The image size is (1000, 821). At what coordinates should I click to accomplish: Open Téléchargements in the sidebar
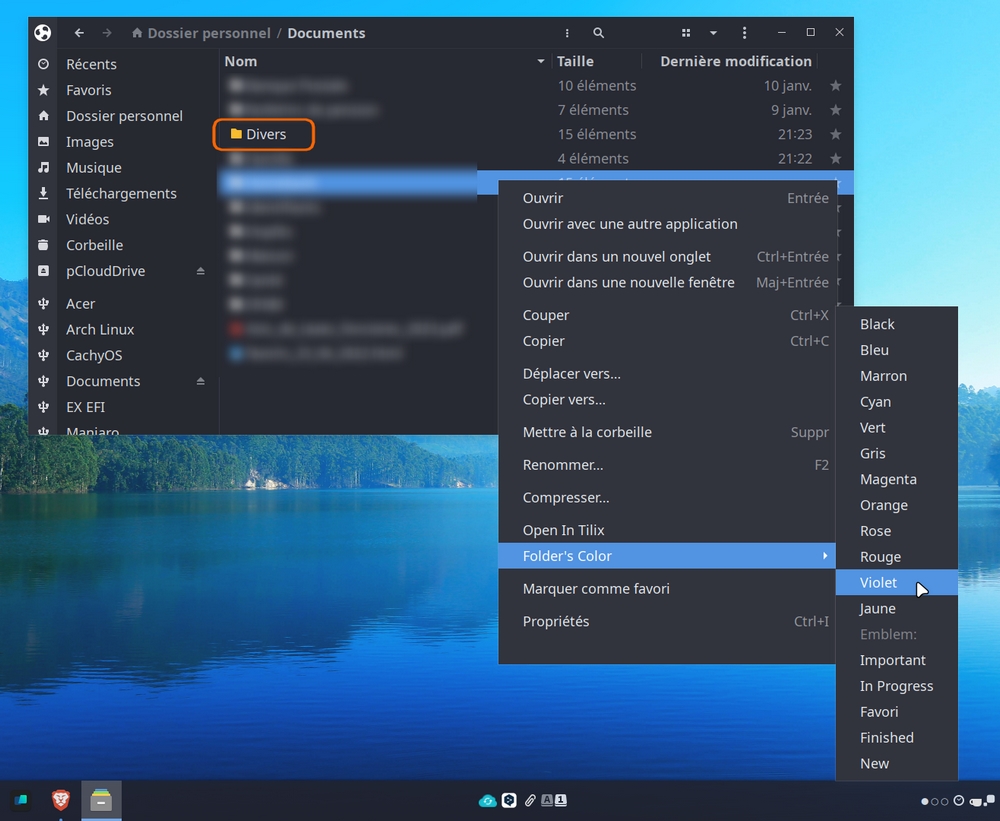click(x=121, y=193)
